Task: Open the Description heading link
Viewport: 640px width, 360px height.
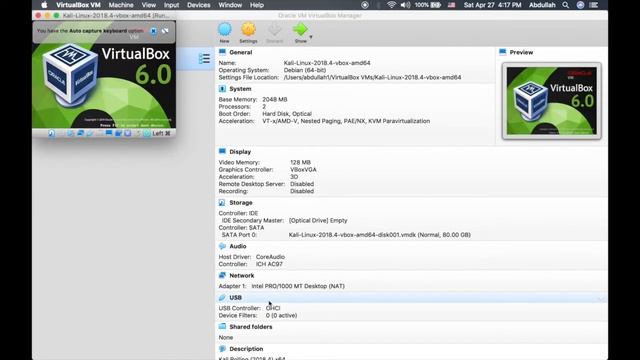Action: pos(246,349)
